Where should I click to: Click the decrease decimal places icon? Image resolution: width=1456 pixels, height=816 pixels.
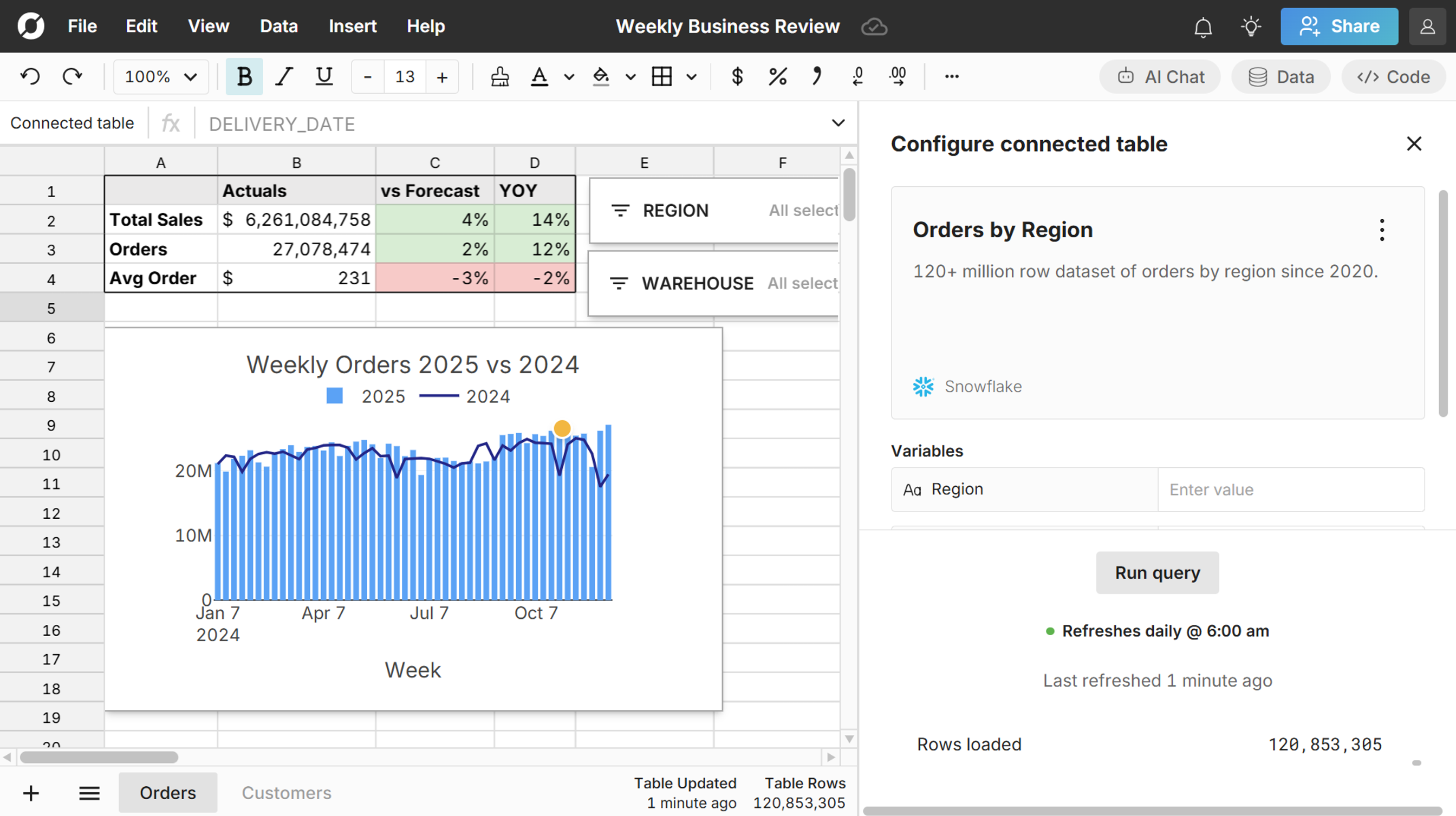857,76
